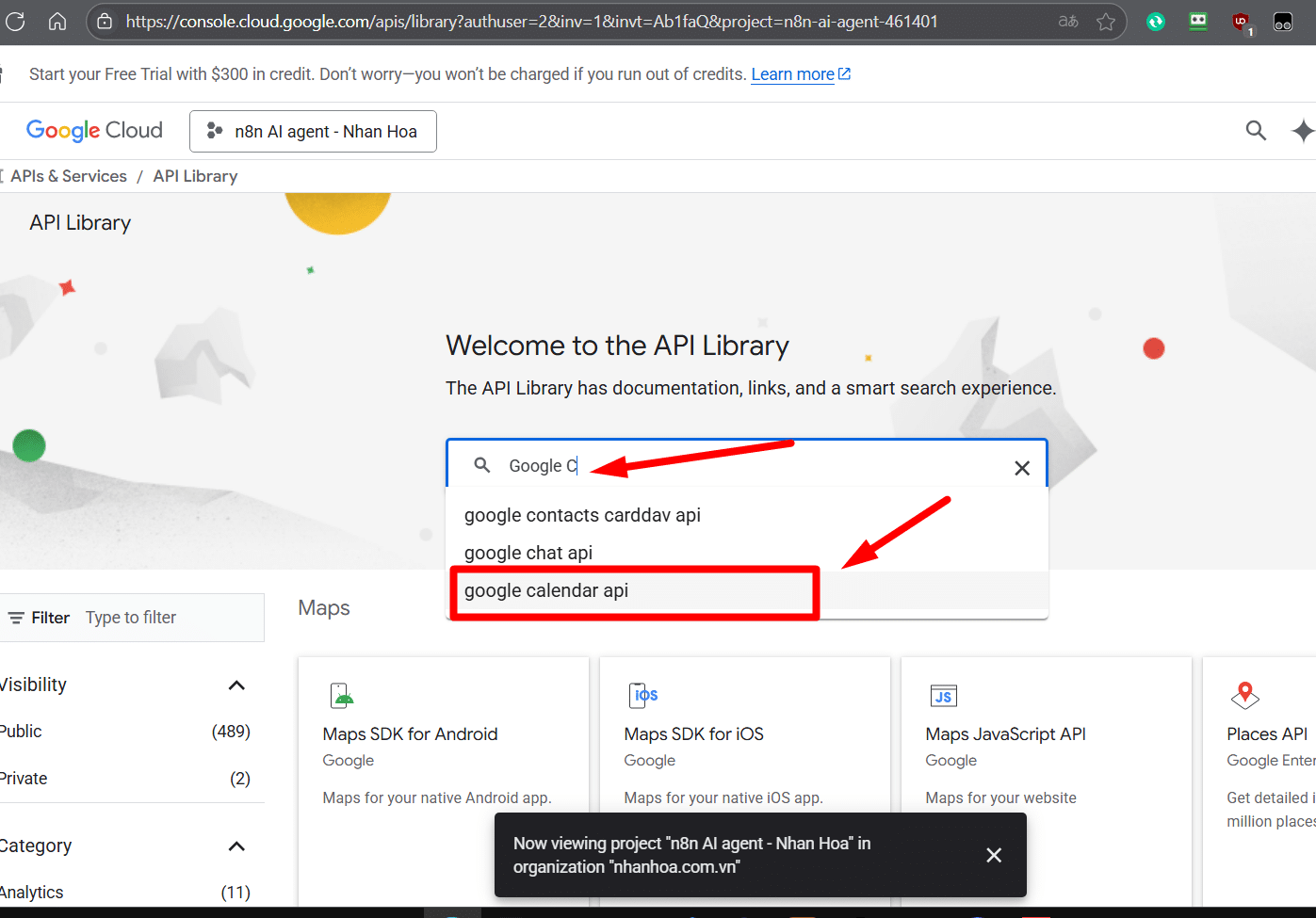
Task: Open the black goggles extension icon
Action: [x=1283, y=22]
